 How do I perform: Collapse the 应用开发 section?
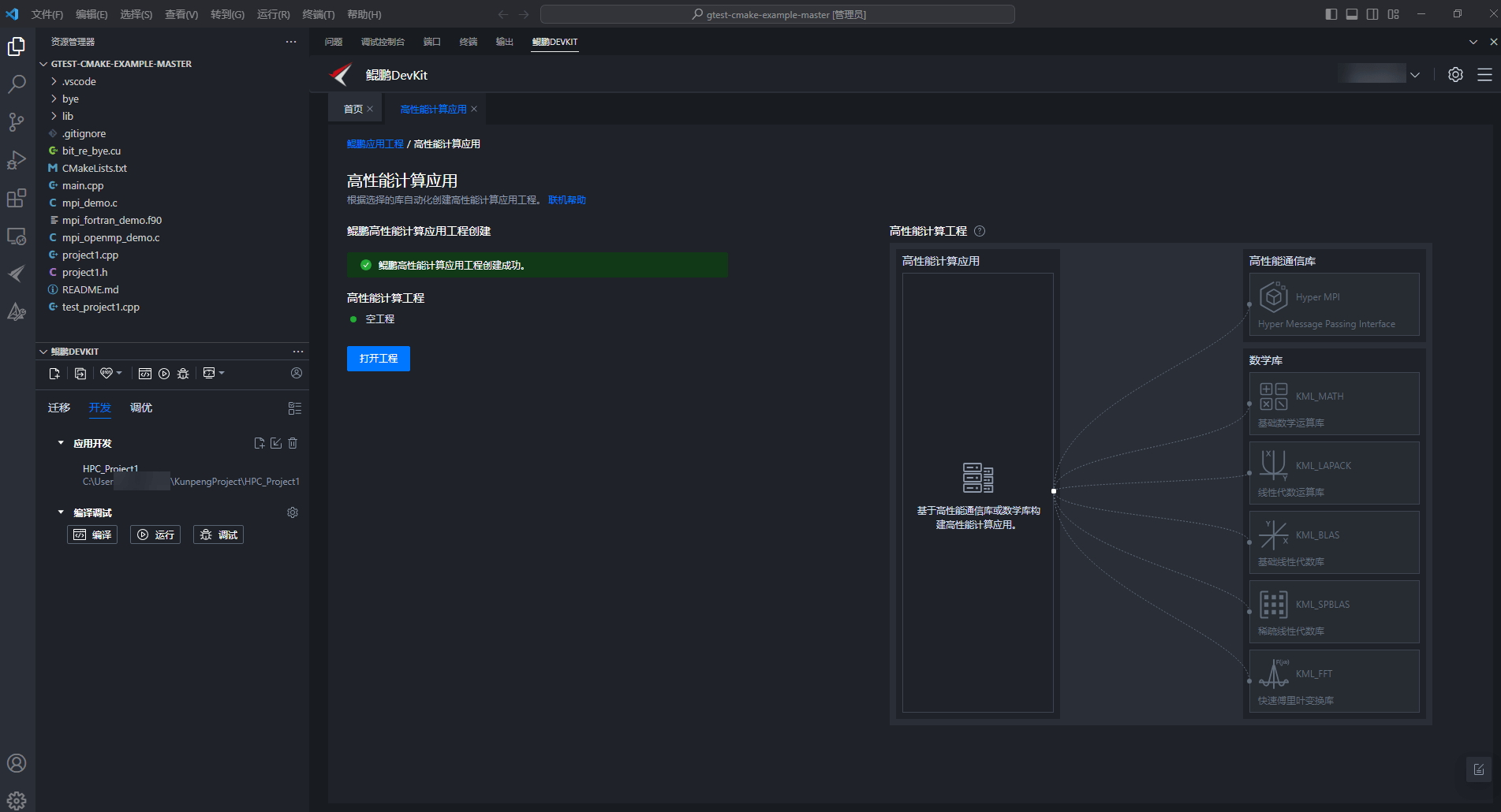point(61,443)
